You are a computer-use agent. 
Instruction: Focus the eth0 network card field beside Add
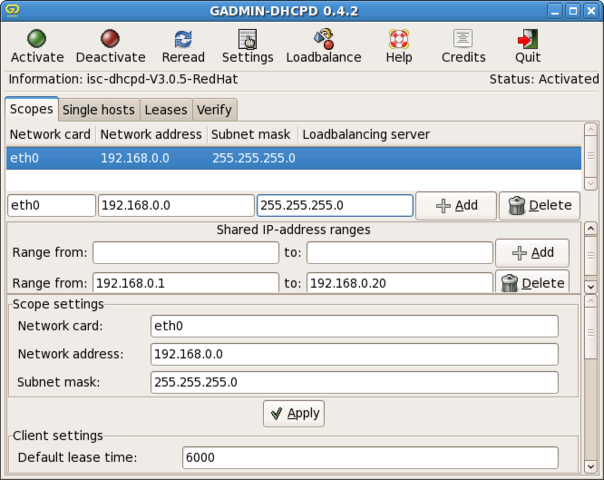(x=51, y=205)
